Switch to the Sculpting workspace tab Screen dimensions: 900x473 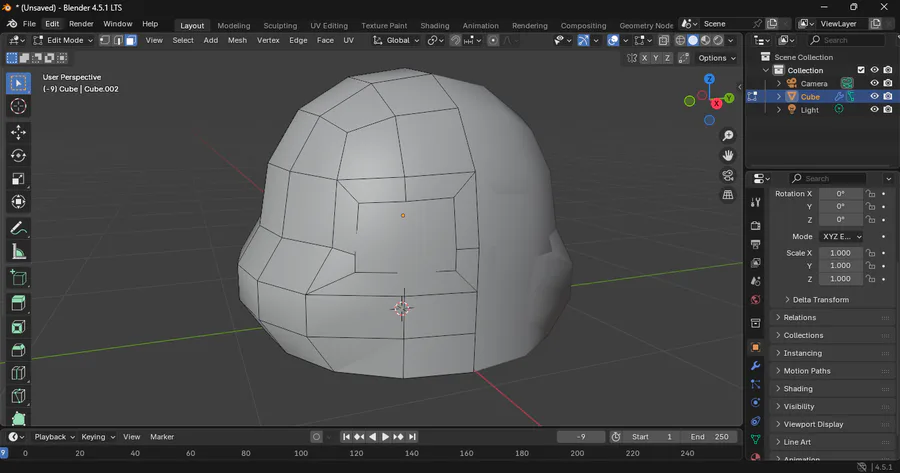click(x=280, y=25)
